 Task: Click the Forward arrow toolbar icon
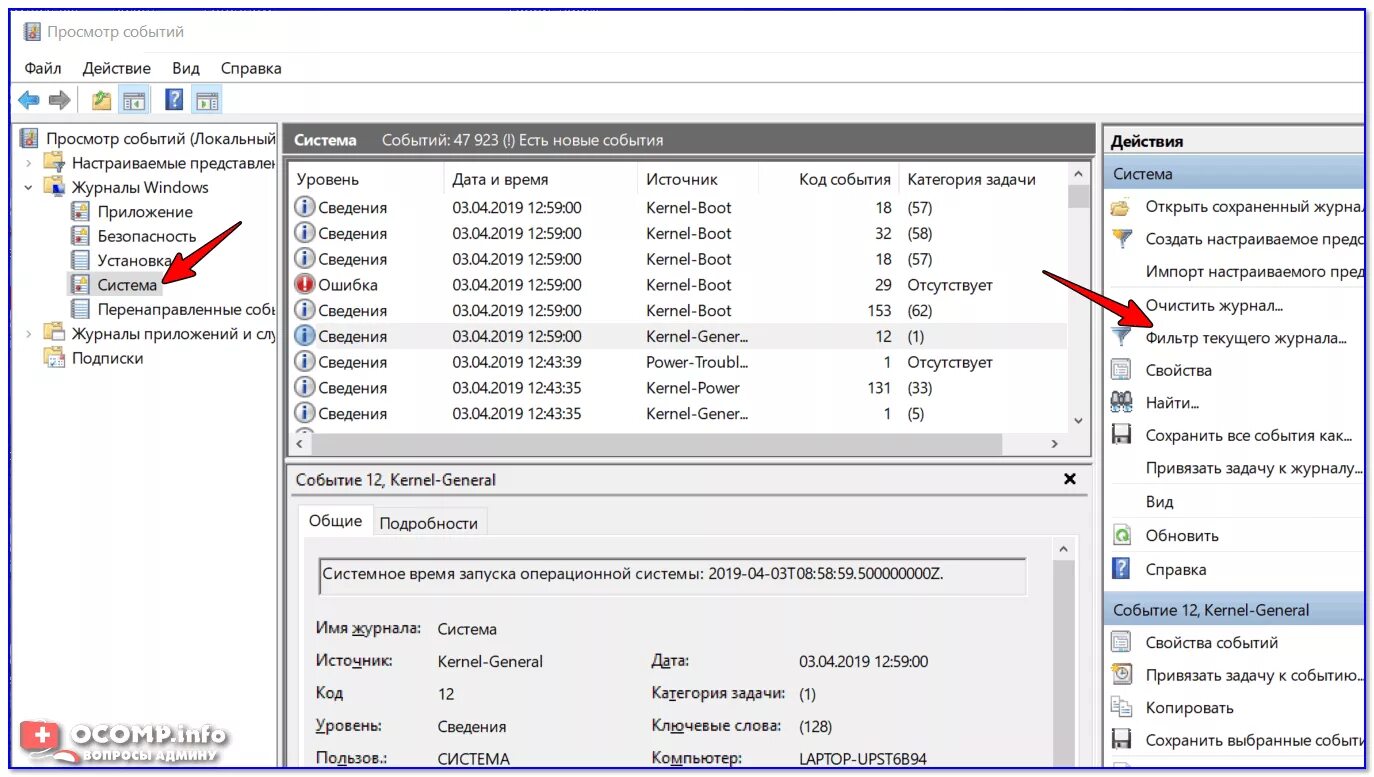click(60, 100)
